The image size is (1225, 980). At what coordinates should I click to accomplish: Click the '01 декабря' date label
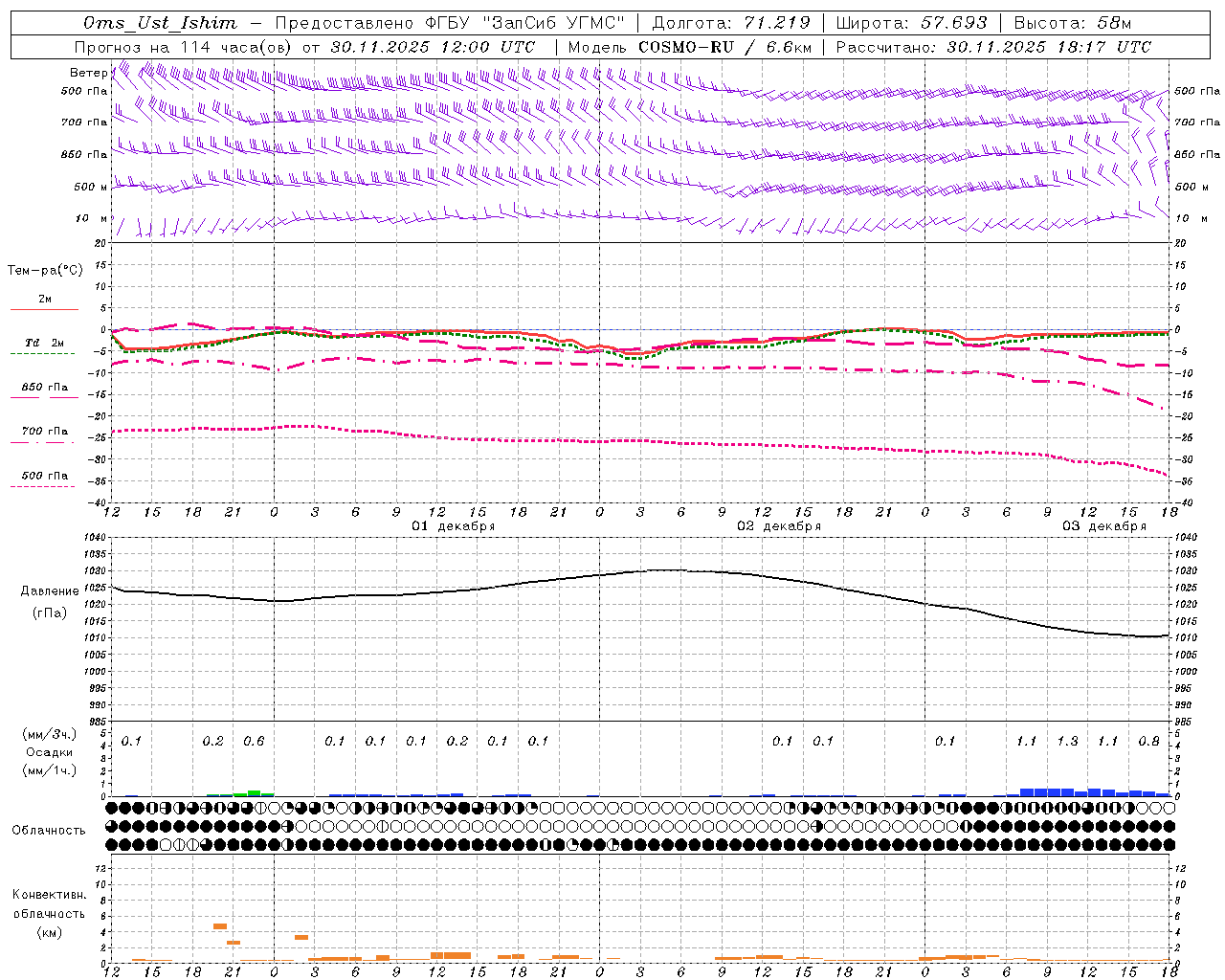pyautogui.click(x=454, y=526)
